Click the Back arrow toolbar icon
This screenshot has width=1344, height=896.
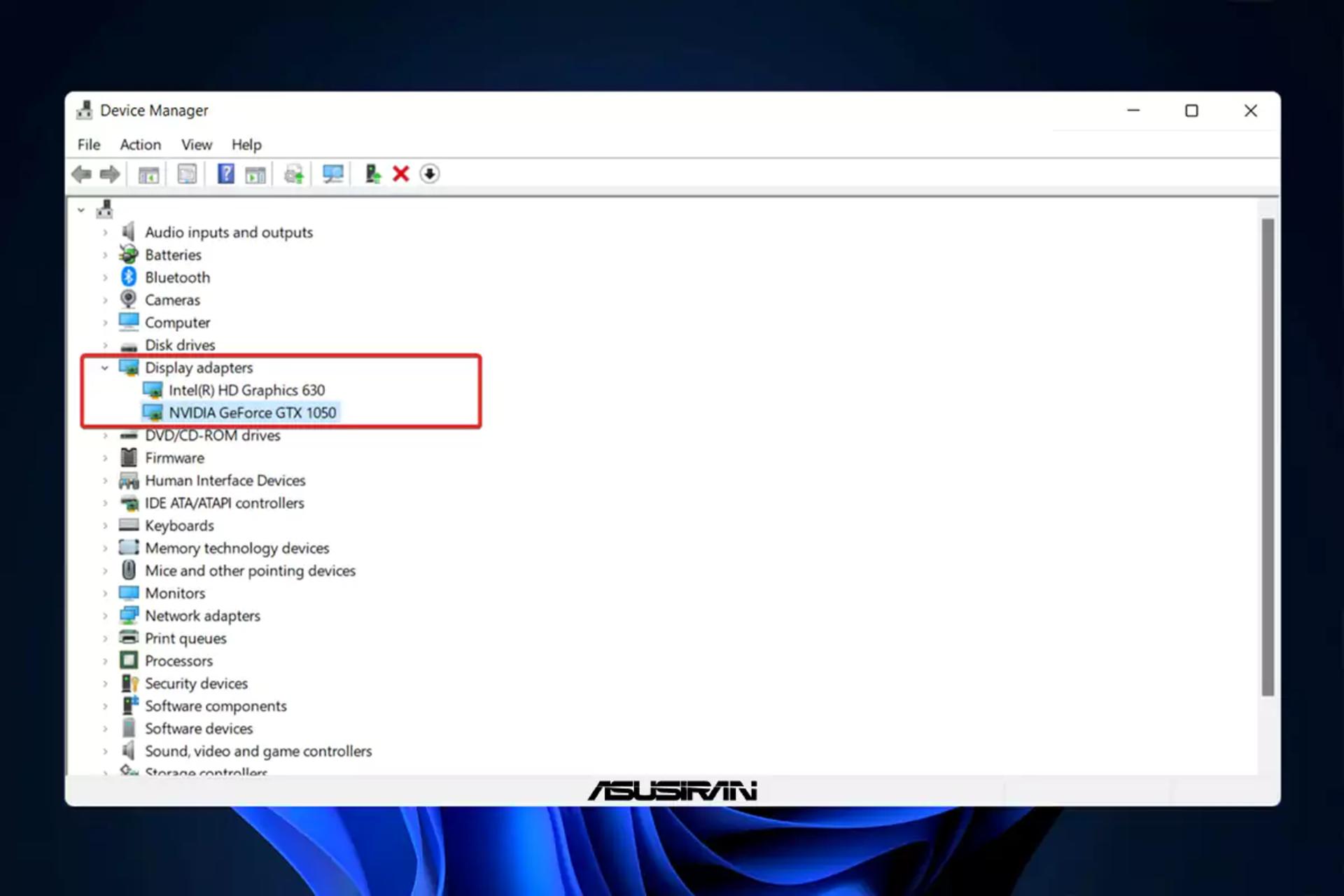coord(82,174)
